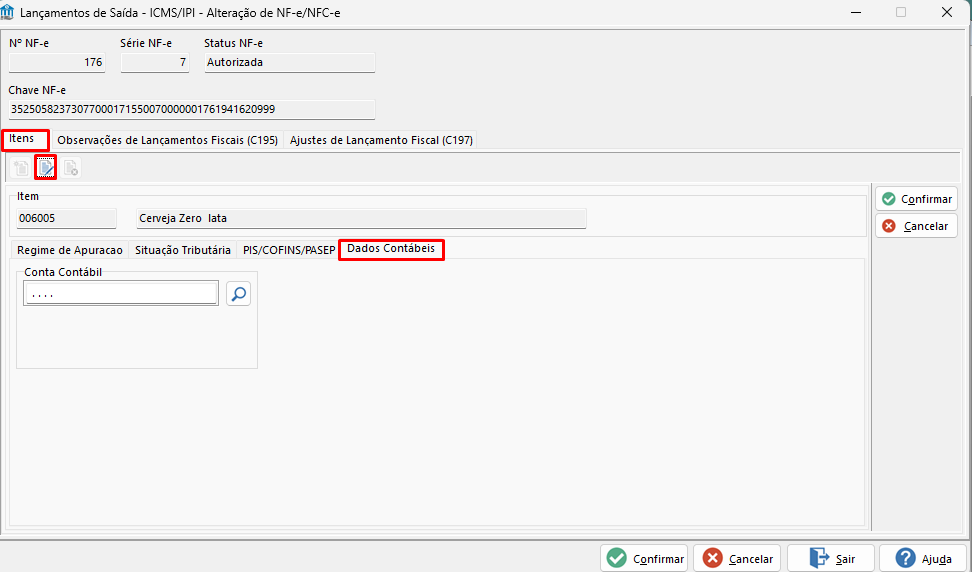The width and height of the screenshot is (972, 572).
Task: Click the Chave NF-e key field
Action: (x=192, y=110)
